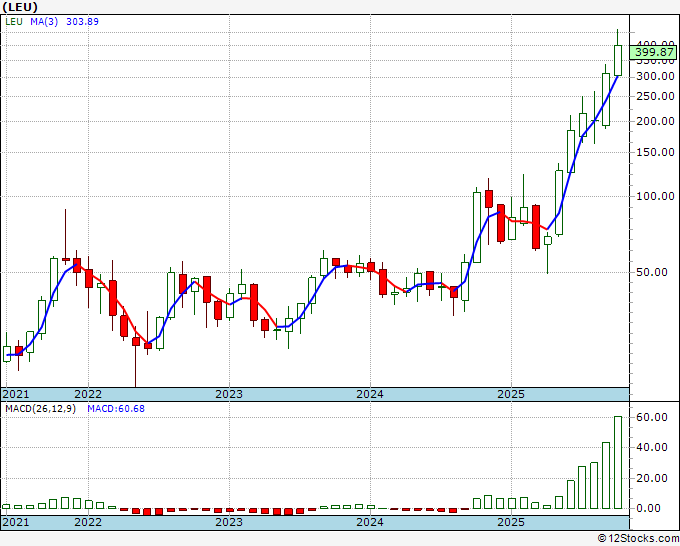Click the 100.00 price axis label
The image size is (680, 546).
pyautogui.click(x=655, y=196)
